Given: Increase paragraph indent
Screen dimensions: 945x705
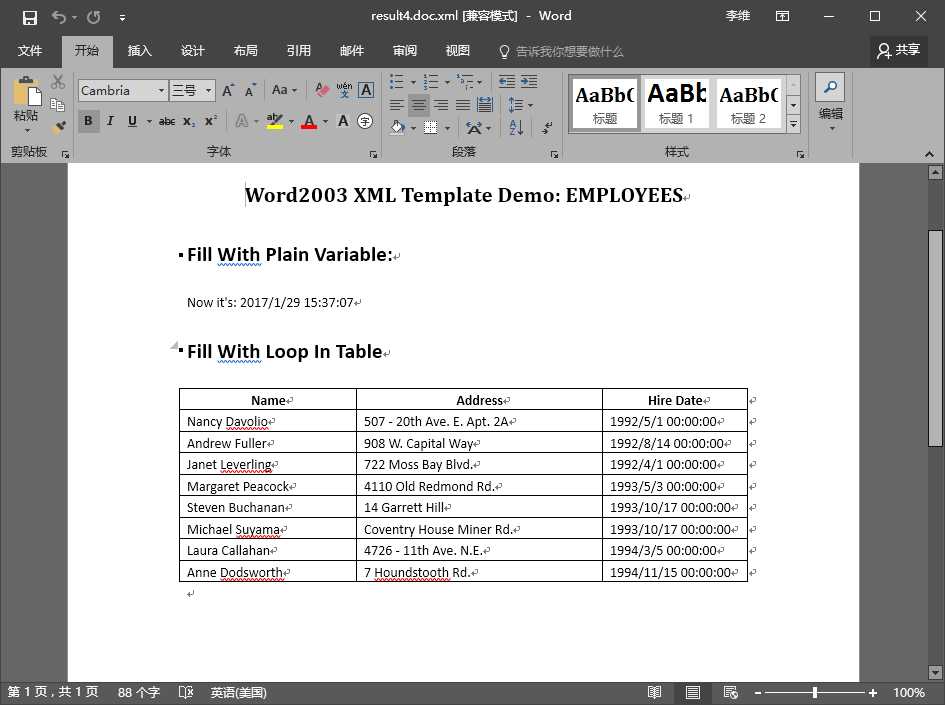Looking at the screenshot, I should pos(529,81).
